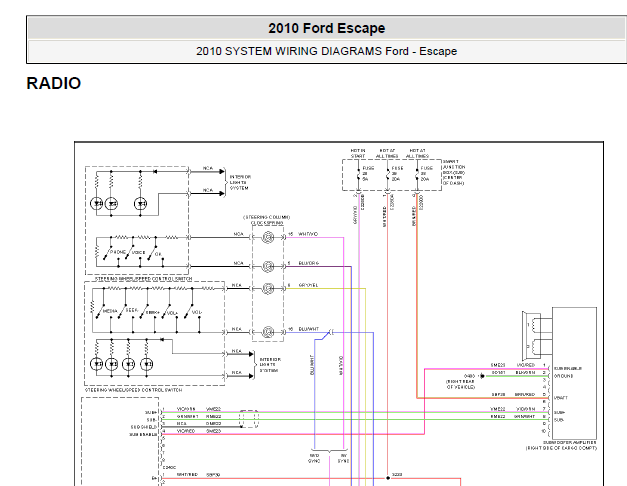Select the SUB SHIELD pin label

[x=144, y=427]
